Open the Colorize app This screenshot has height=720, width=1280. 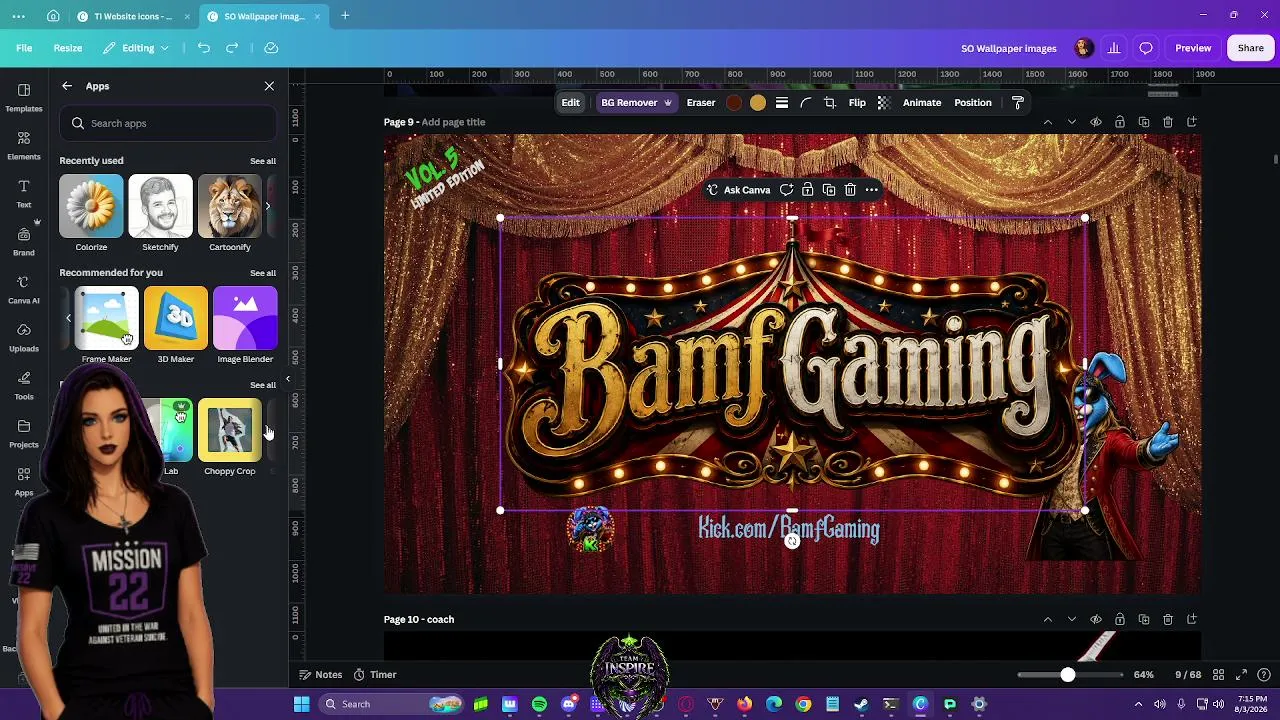(x=91, y=214)
